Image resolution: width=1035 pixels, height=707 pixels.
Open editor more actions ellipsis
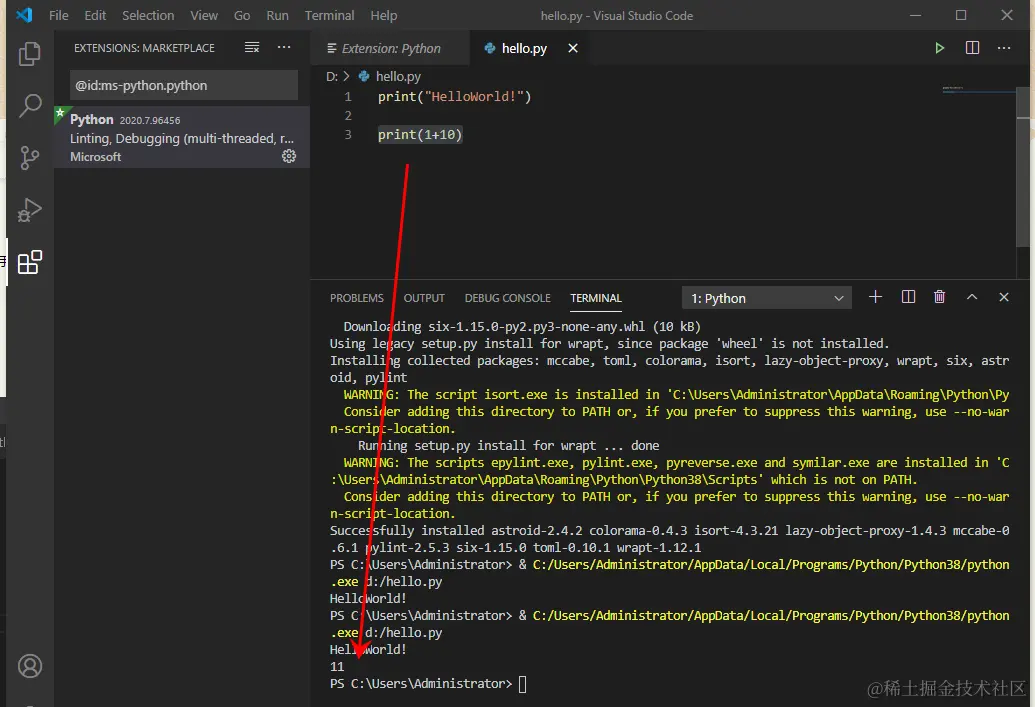pos(1004,48)
